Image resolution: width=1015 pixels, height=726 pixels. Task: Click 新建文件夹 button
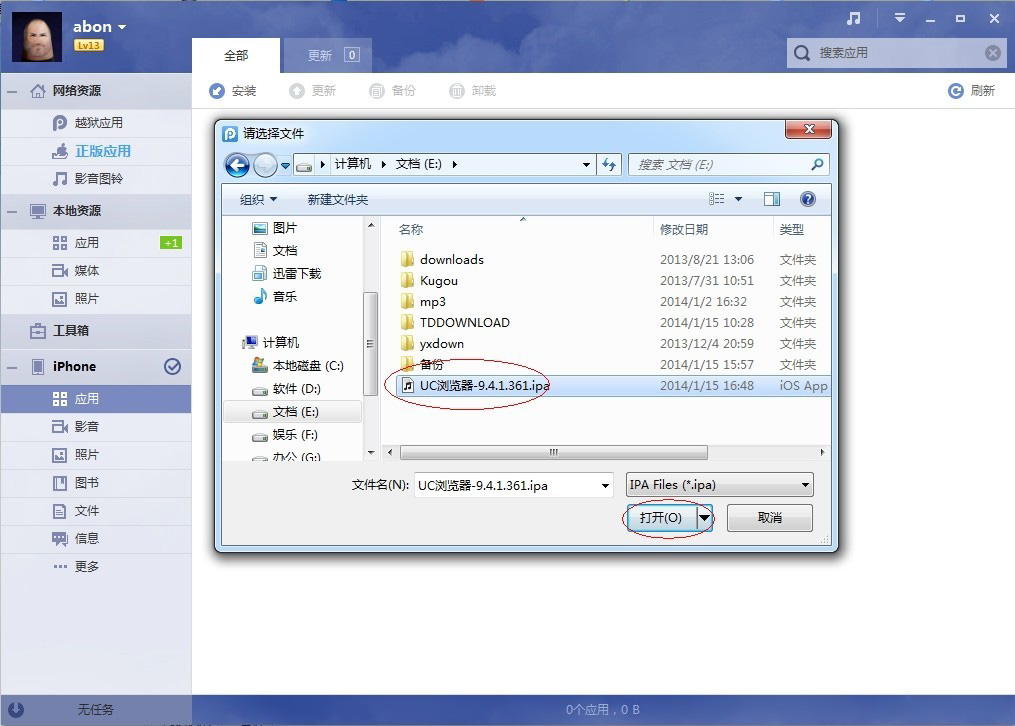[338, 200]
